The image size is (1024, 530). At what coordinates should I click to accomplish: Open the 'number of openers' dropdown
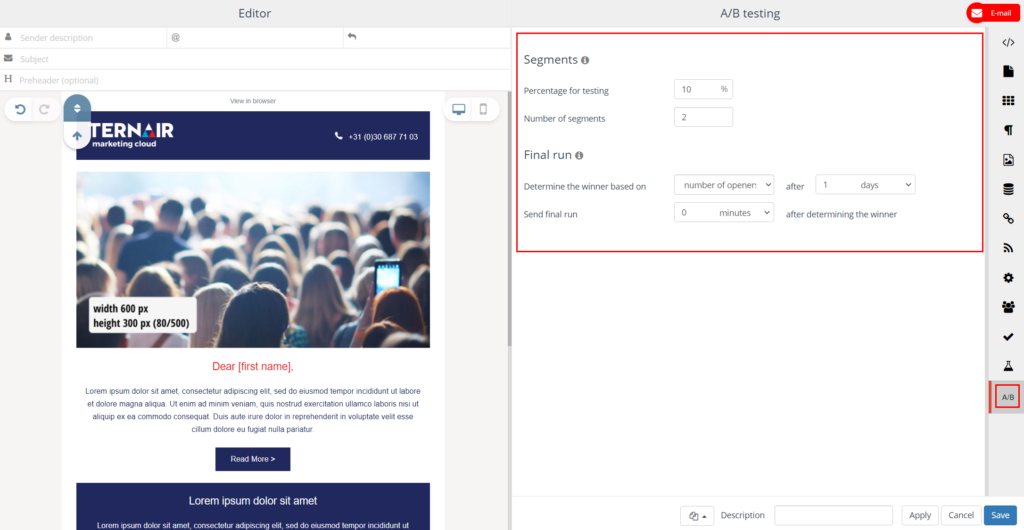724,185
